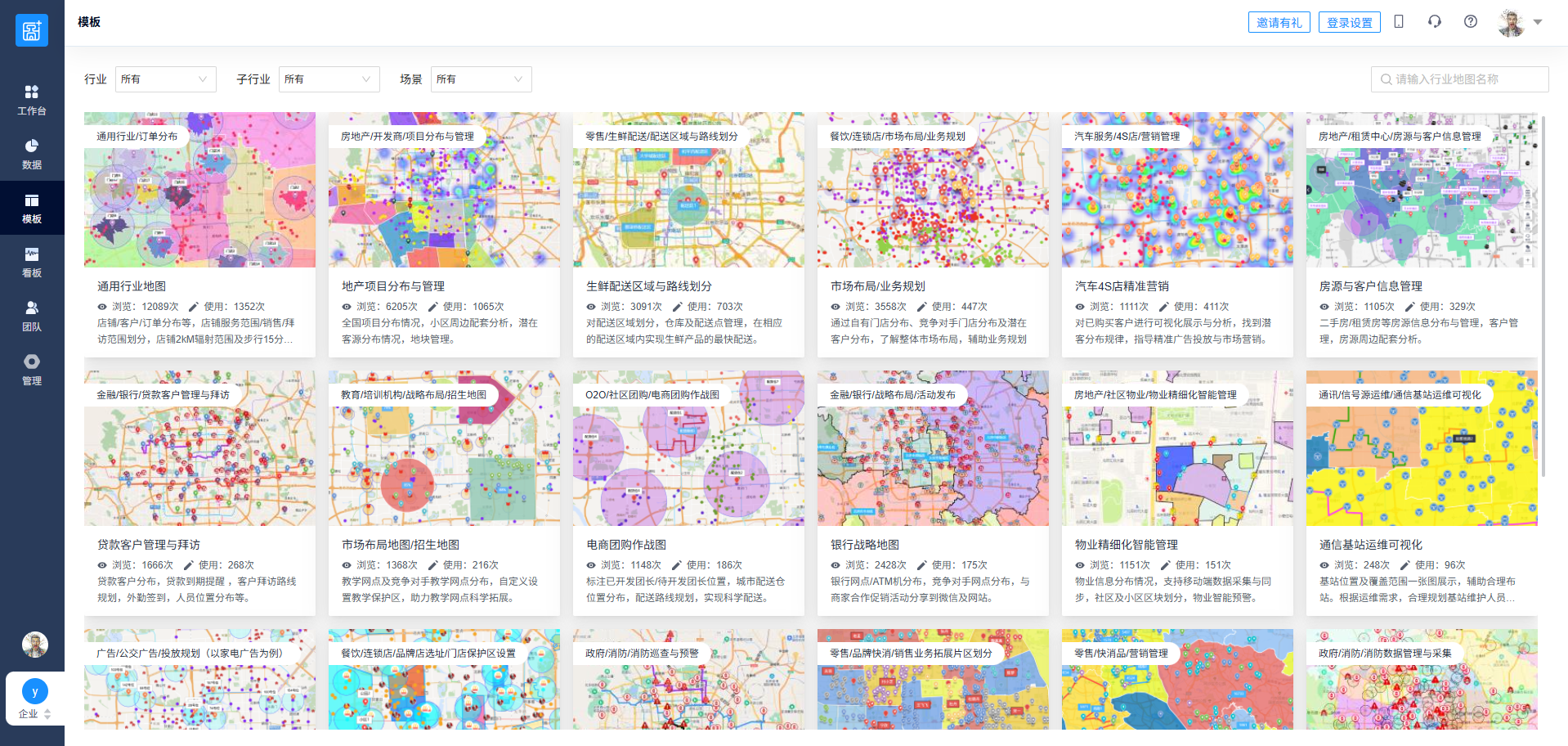Screen dimensions: 1568x746
Task: Click the 登录设置 login settings button
Action: (1349, 23)
